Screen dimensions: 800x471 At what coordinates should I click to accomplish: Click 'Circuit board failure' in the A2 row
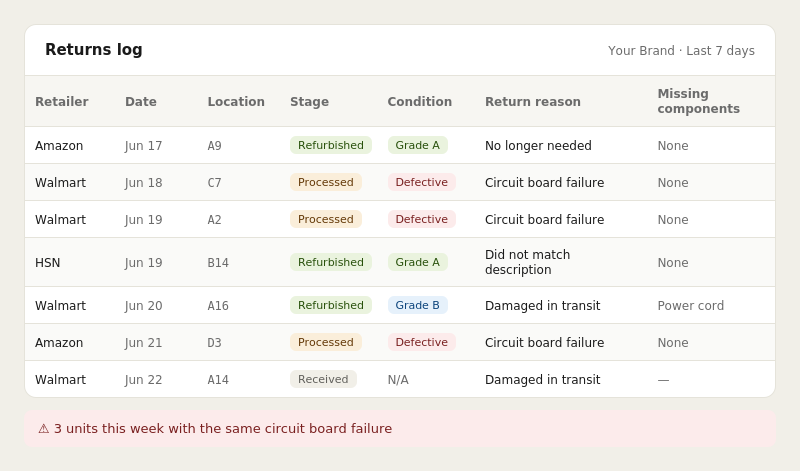pos(544,219)
